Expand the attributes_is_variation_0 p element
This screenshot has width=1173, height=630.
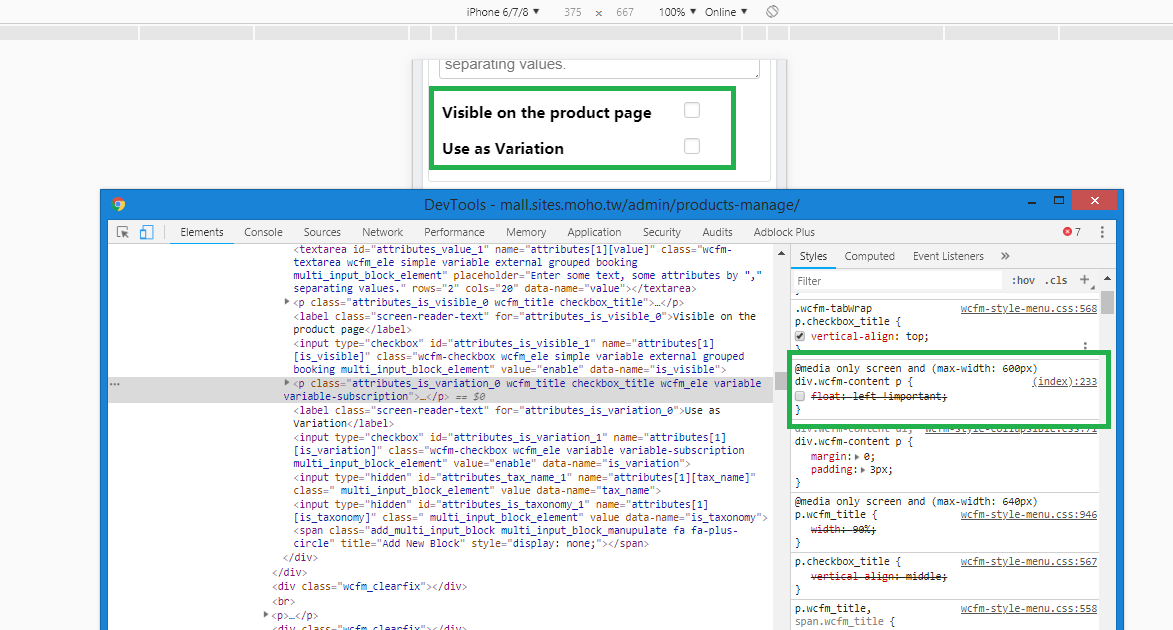[x=287, y=382]
